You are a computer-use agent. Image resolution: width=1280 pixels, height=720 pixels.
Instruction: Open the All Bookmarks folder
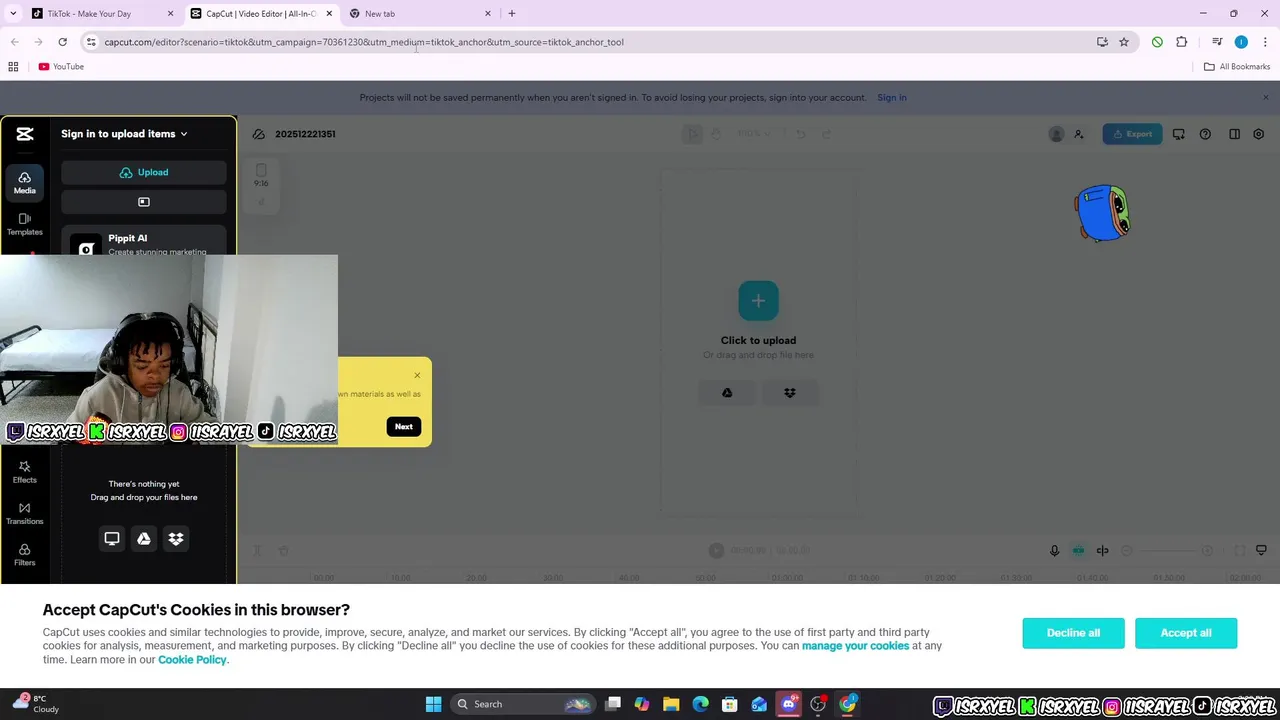[x=1237, y=67]
